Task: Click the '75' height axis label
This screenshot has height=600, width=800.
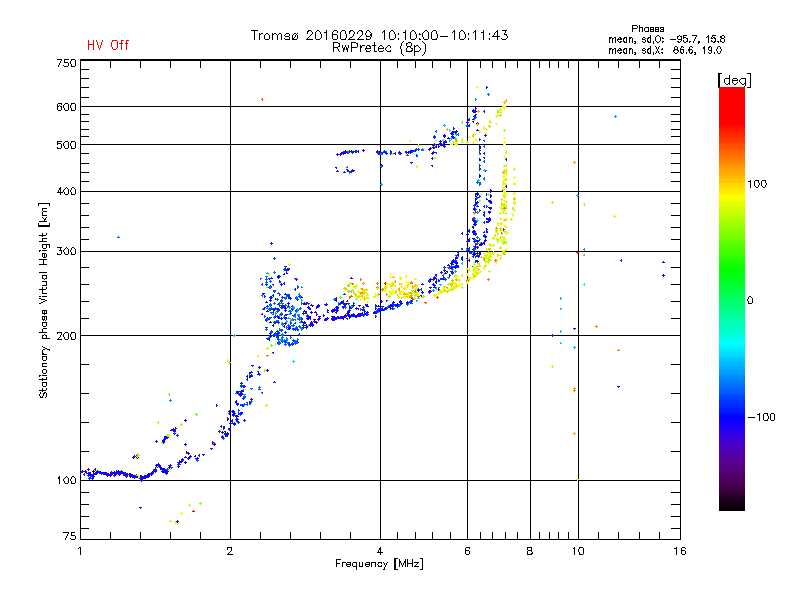Action: [x=70, y=536]
